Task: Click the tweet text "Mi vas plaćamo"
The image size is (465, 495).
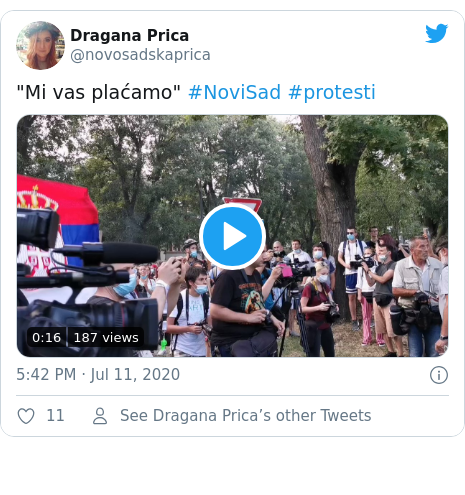Action: point(99,92)
